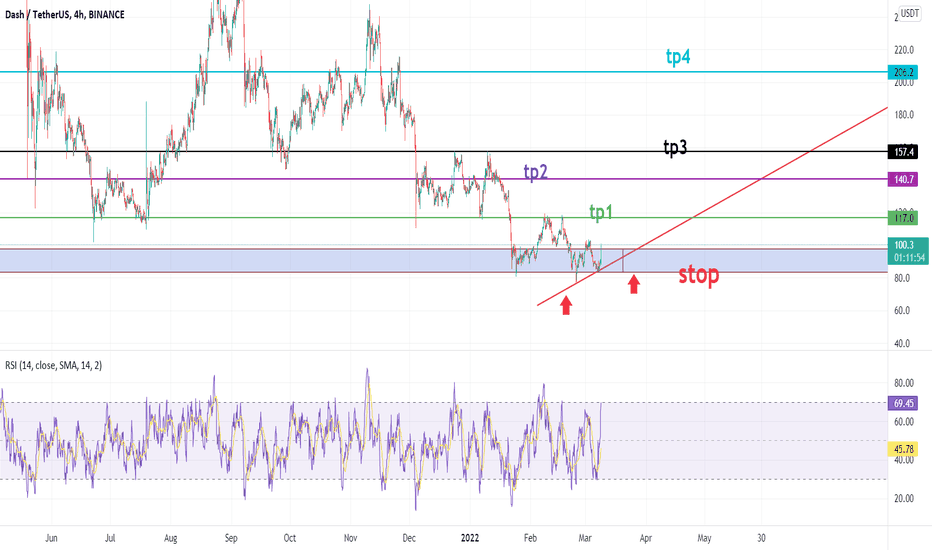Image resolution: width=932 pixels, height=550 pixels.
Task: Select the tp4 text label
Action: [678, 57]
